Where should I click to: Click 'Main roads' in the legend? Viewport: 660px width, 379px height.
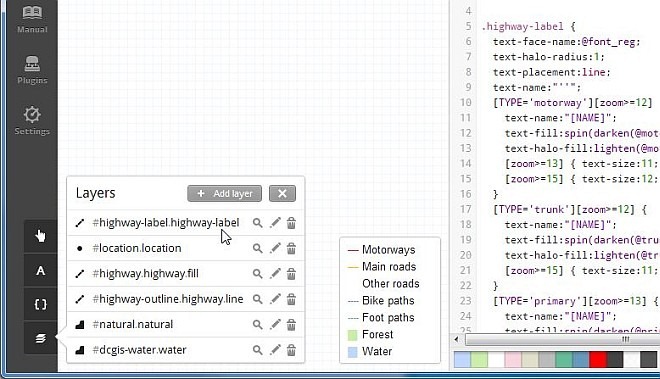(389, 267)
